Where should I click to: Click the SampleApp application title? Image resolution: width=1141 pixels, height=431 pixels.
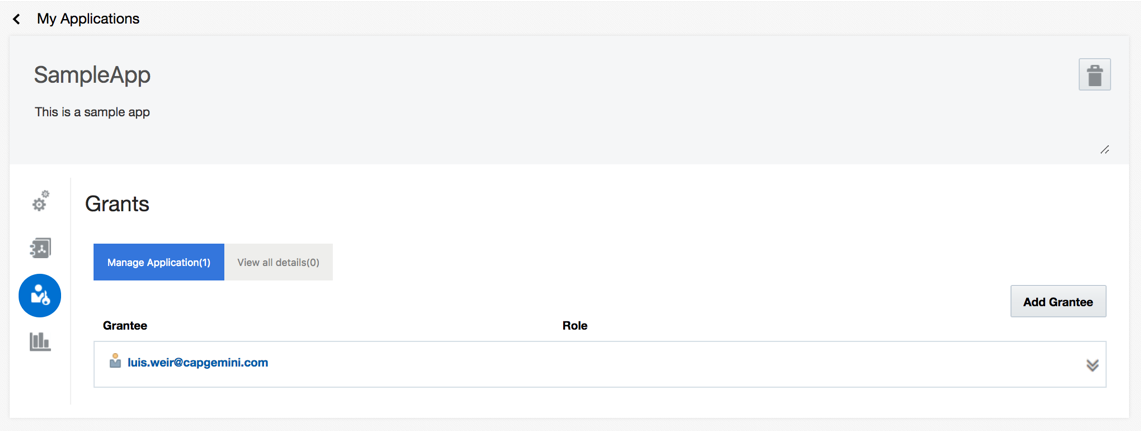(x=92, y=75)
